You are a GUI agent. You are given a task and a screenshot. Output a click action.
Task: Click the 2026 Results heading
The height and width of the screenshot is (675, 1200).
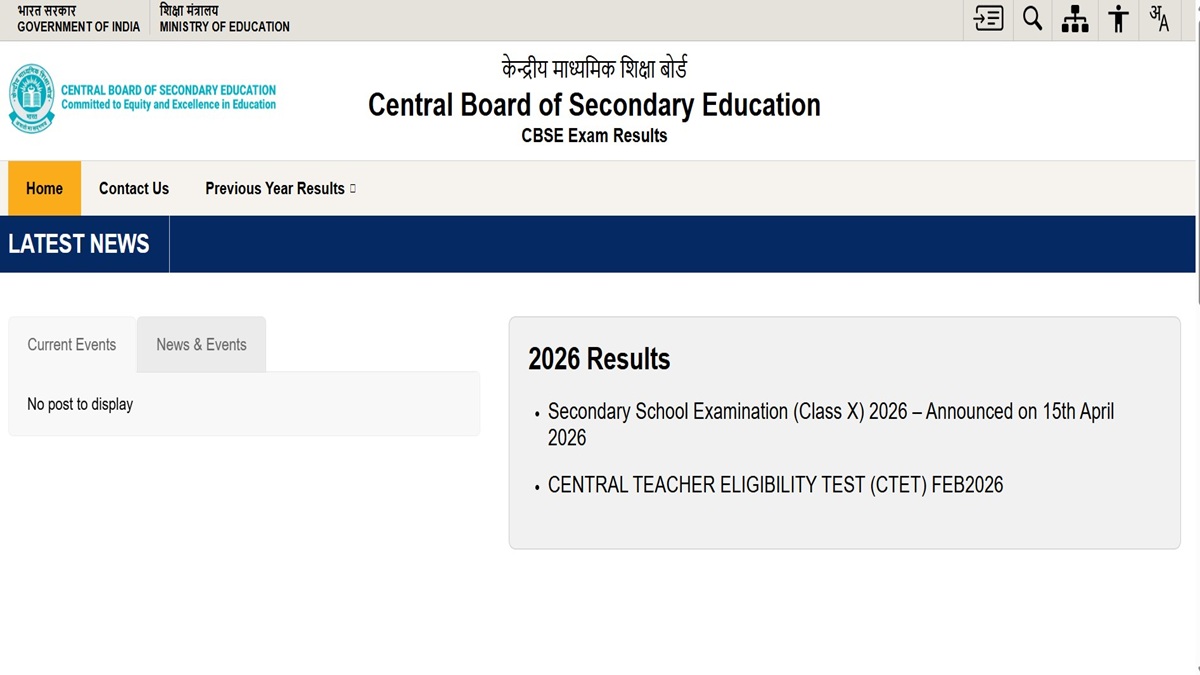(x=599, y=359)
